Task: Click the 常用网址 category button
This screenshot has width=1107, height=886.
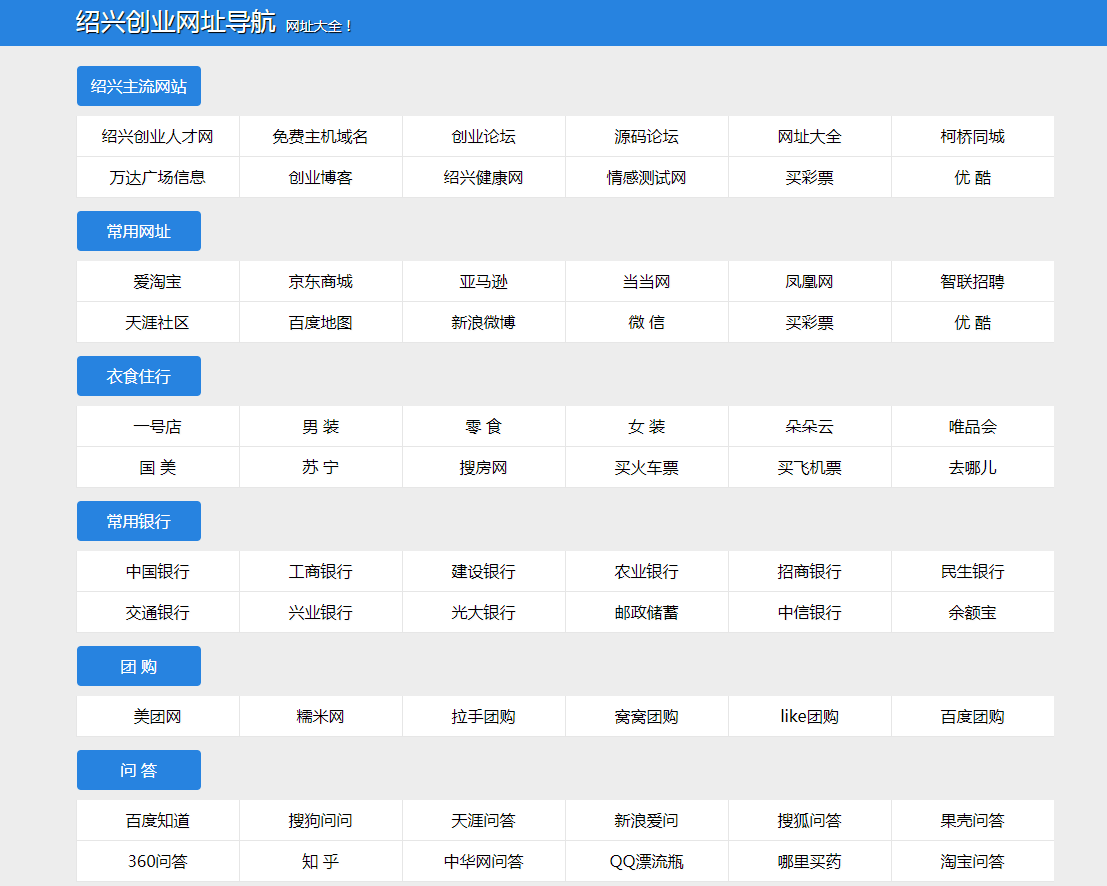Action: (x=138, y=231)
